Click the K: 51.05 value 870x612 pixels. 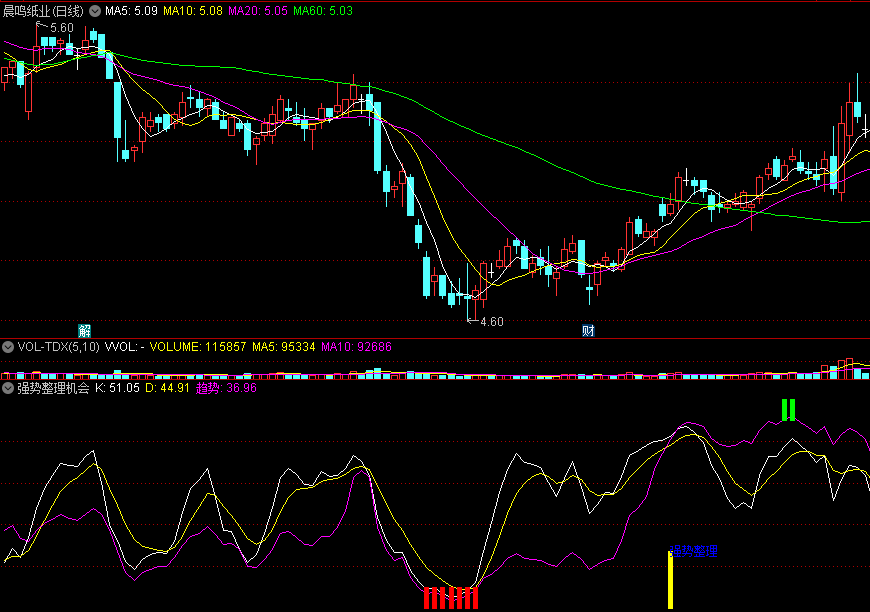click(x=117, y=388)
